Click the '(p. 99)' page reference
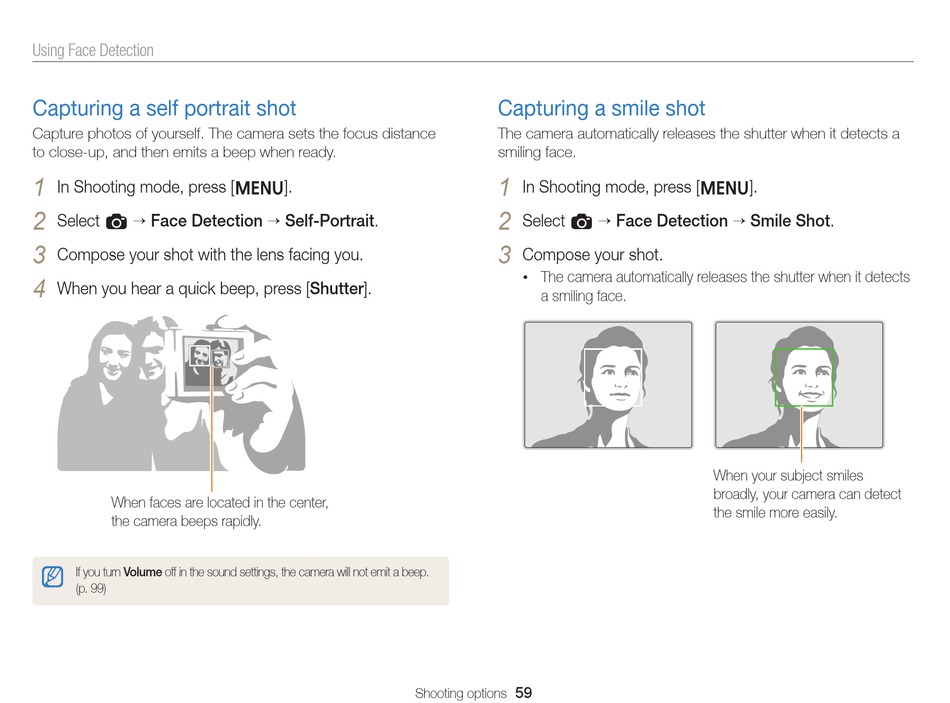950x703 pixels. point(91,588)
